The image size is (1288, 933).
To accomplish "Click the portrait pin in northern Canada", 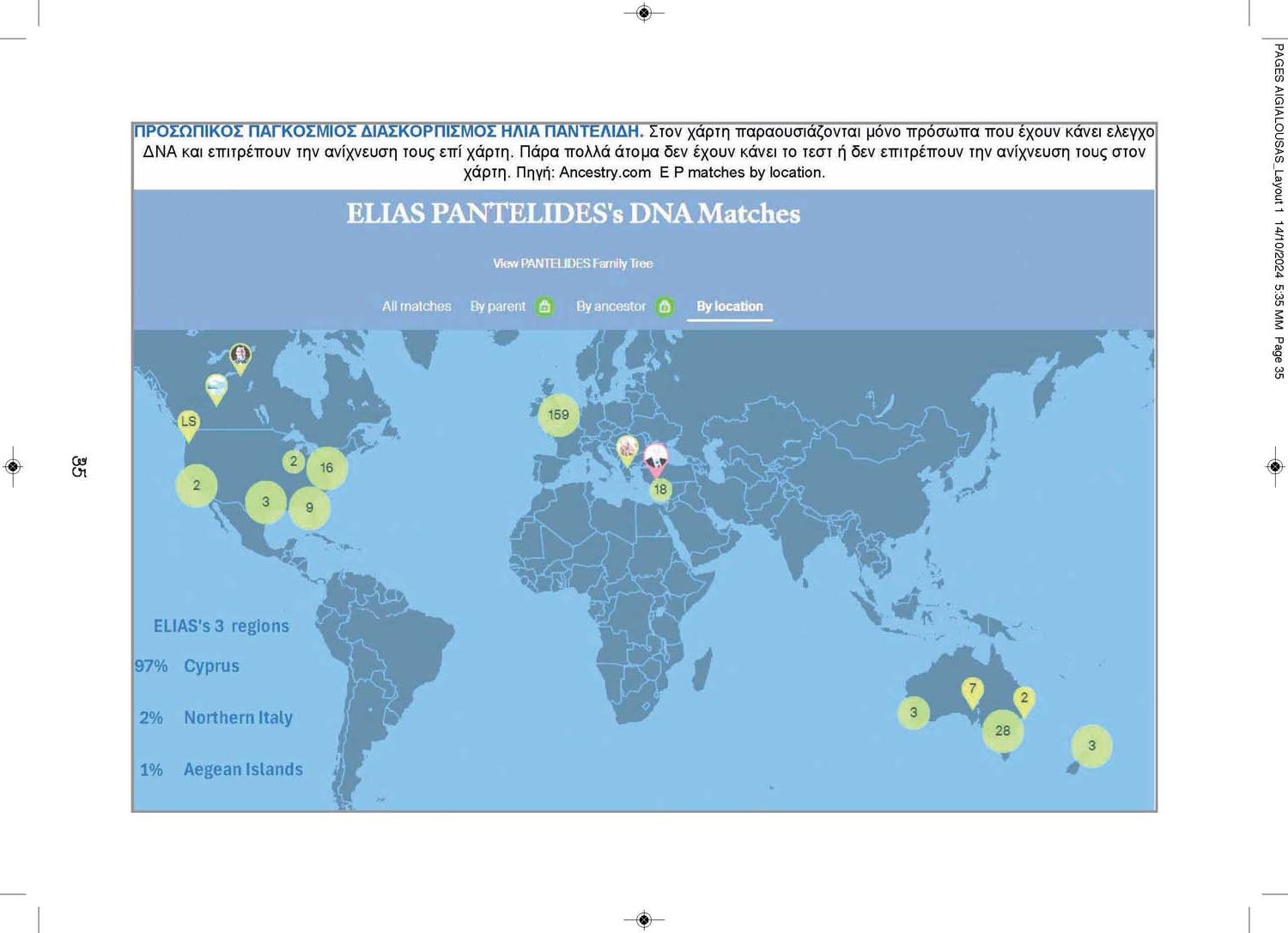I will pos(240,358).
